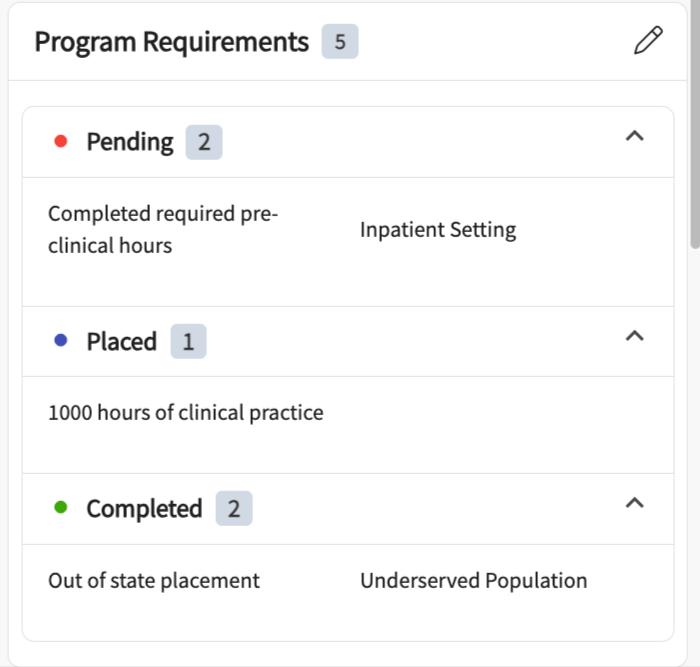Click the Completed section heading
Screen dimensions: 700x667
click(x=144, y=509)
